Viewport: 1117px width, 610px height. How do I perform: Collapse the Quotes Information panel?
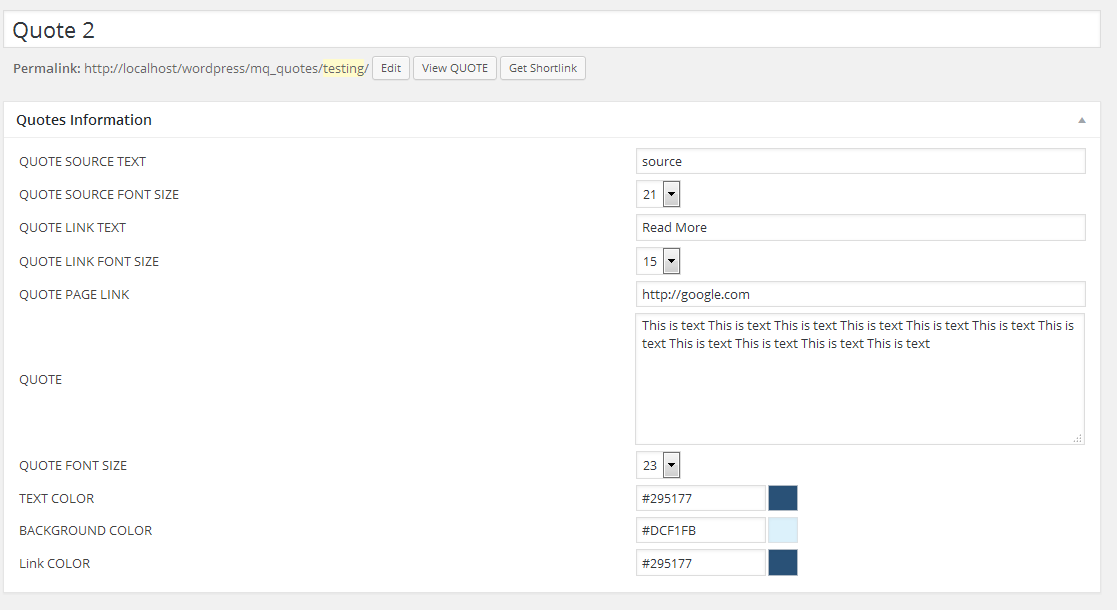[1081, 120]
